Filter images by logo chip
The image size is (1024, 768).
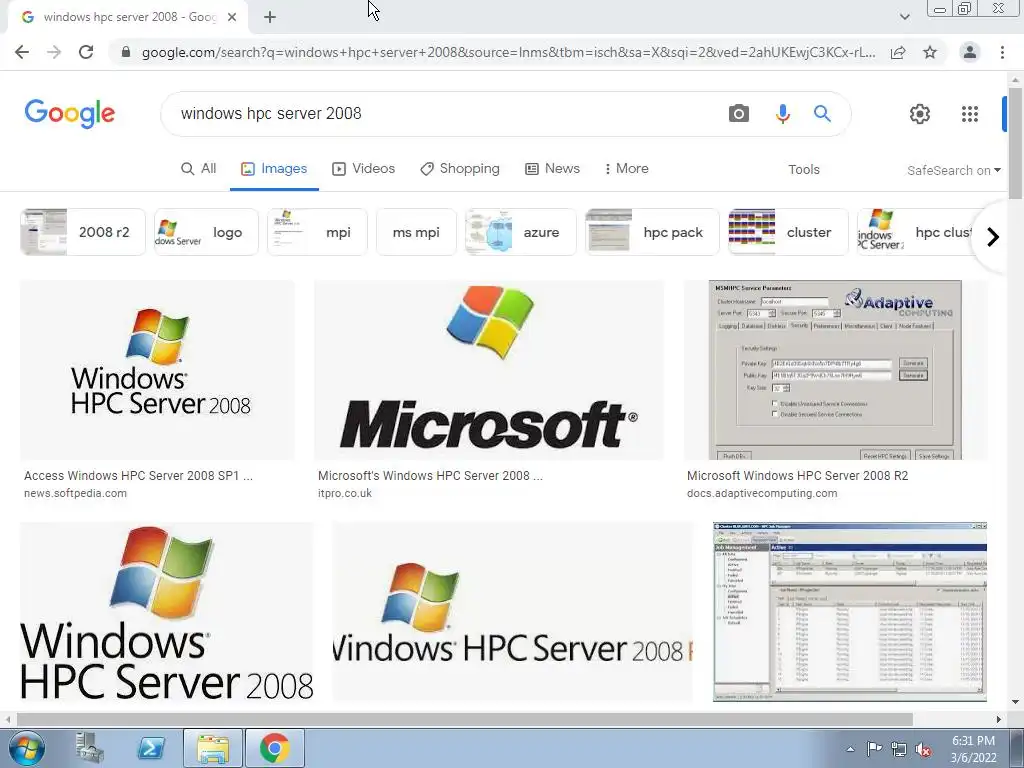(x=206, y=232)
